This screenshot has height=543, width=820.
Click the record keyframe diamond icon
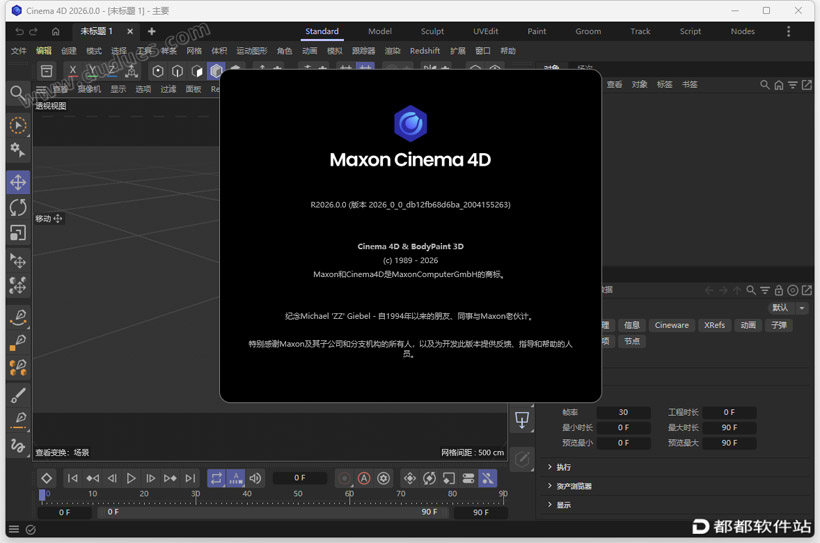pyautogui.click(x=47, y=478)
